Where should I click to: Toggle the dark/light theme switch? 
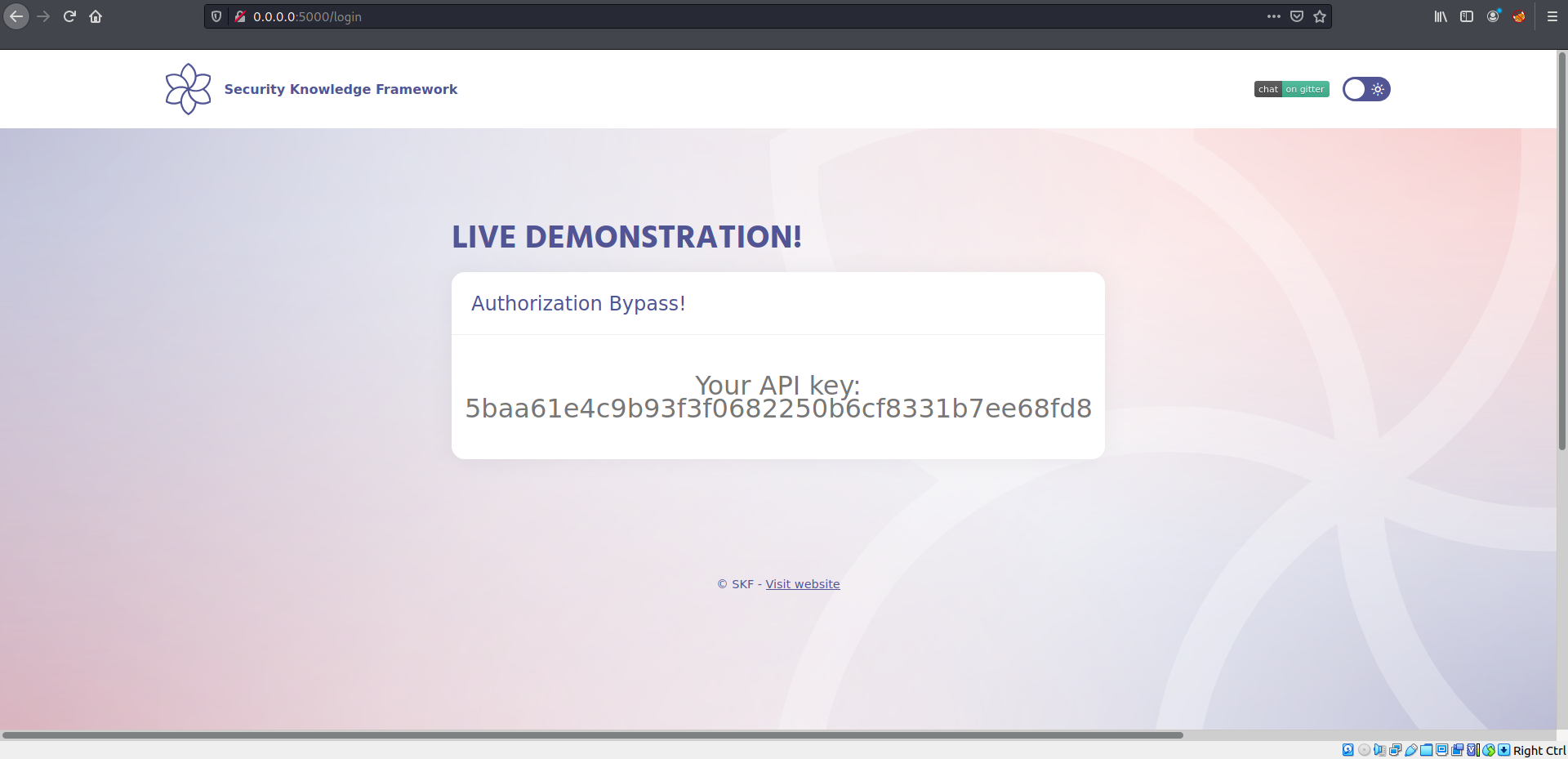point(1366,89)
